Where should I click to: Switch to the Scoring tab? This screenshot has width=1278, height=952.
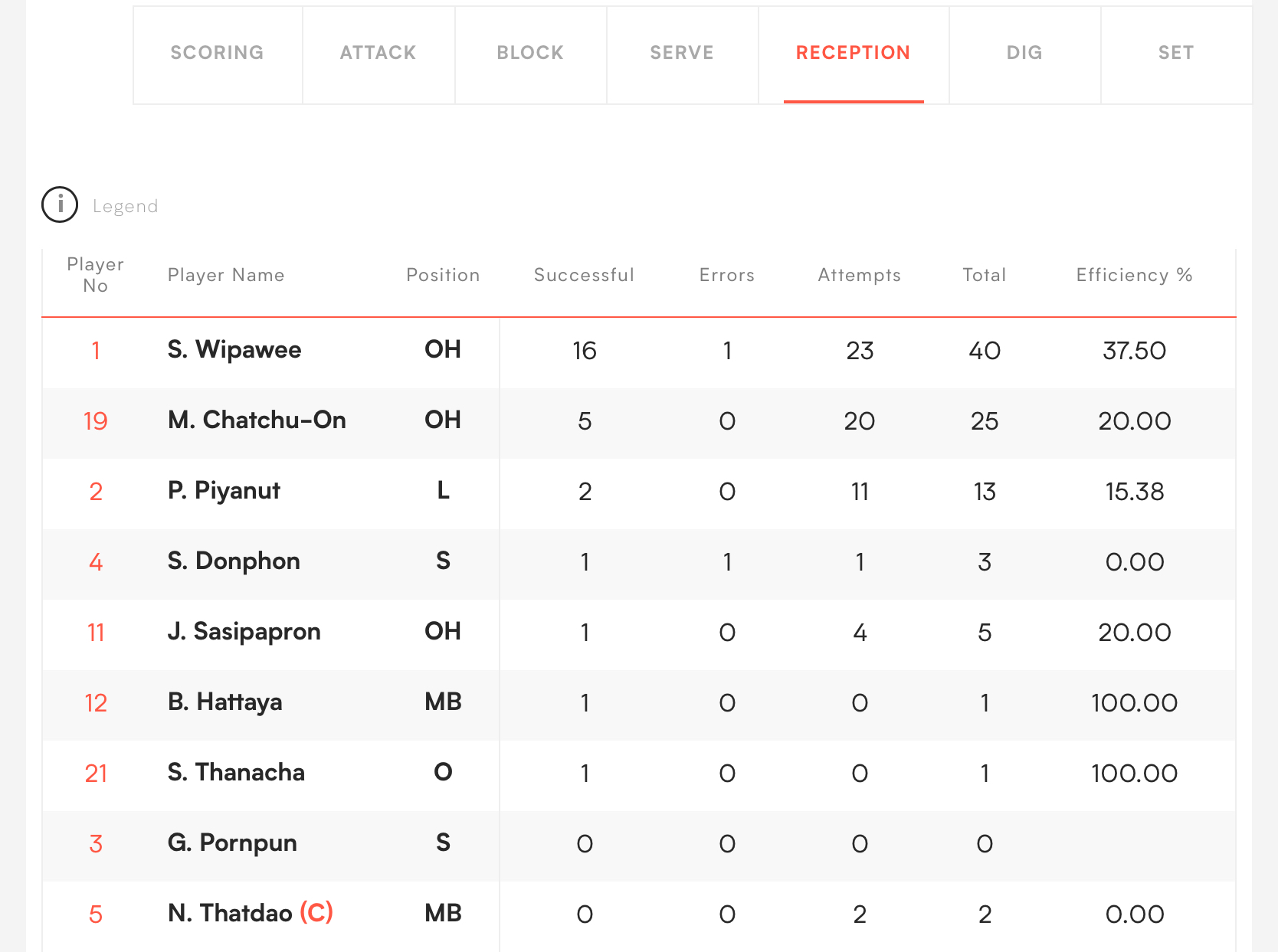pos(217,53)
